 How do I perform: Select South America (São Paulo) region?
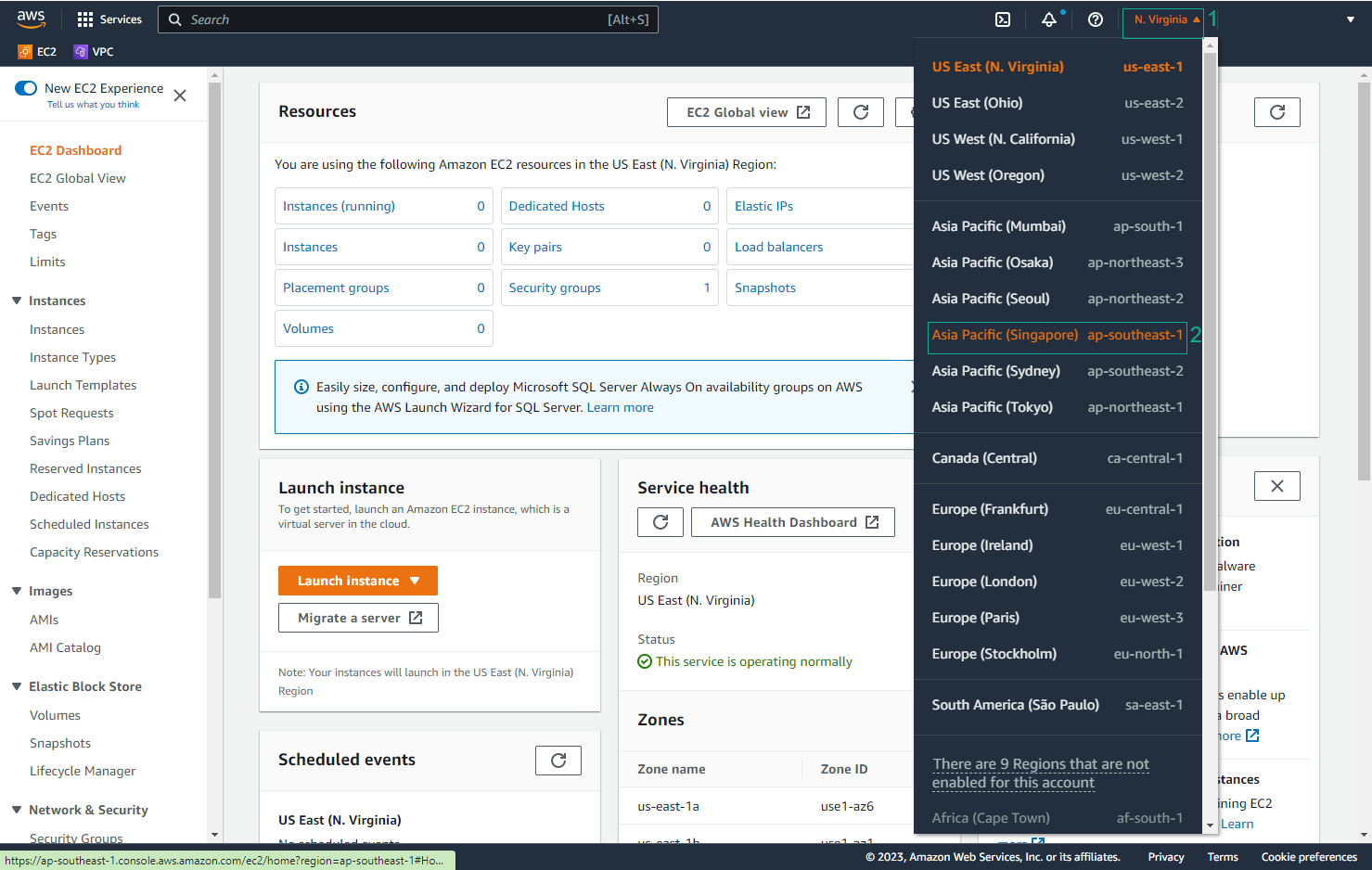coord(1058,705)
